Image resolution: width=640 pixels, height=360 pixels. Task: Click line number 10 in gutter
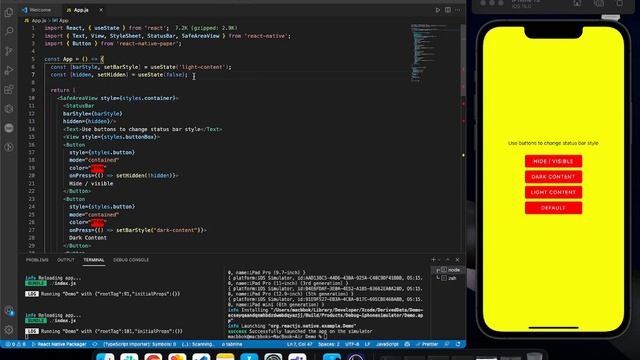pos(32,98)
